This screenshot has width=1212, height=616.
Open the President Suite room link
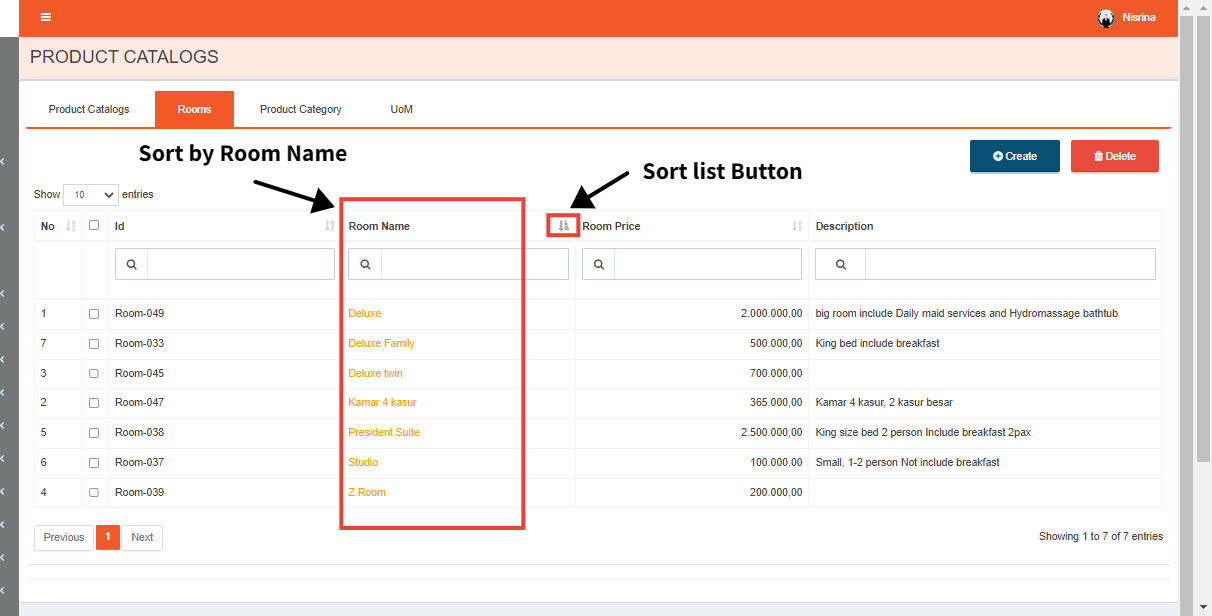(384, 432)
